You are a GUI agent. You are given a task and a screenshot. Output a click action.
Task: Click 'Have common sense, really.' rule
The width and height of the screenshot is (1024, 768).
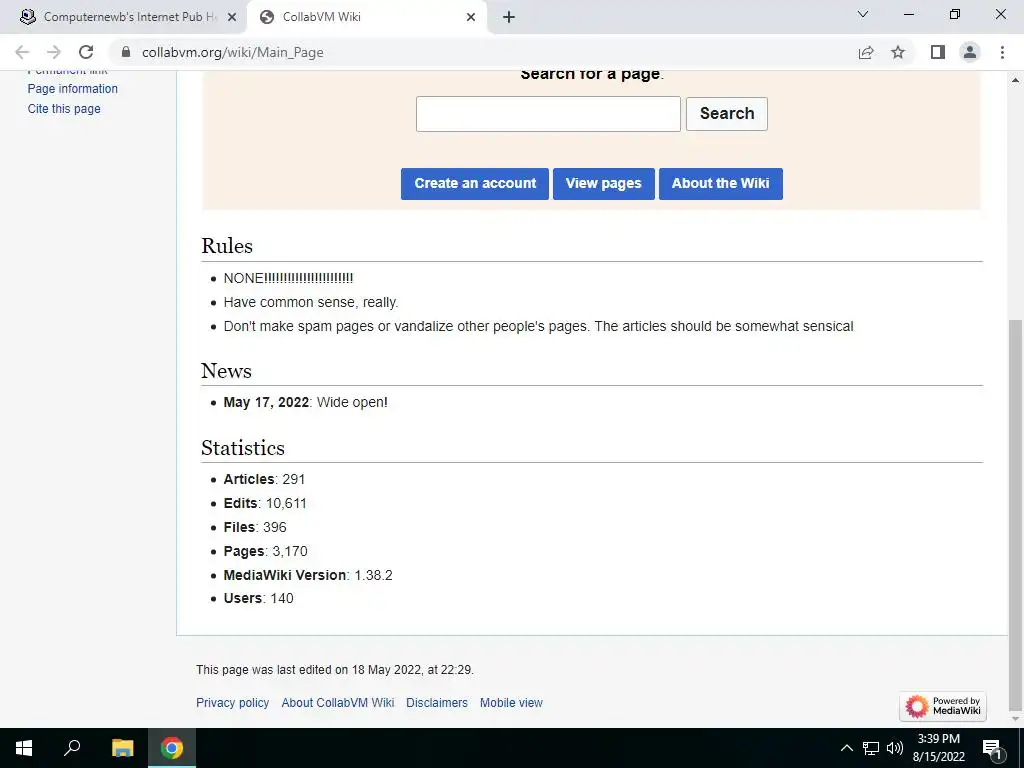tap(311, 302)
